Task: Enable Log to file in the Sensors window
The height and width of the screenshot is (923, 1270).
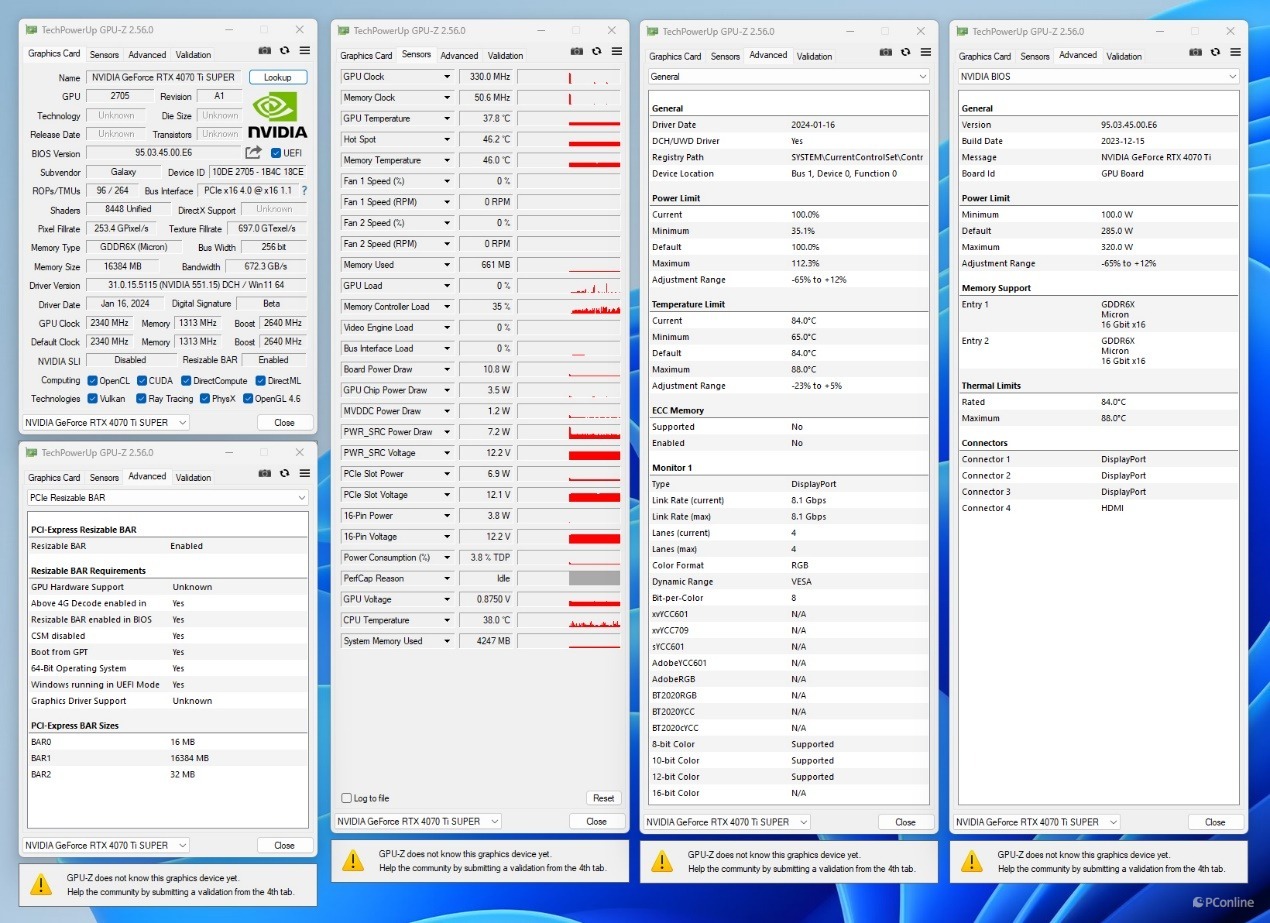Action: [346, 798]
